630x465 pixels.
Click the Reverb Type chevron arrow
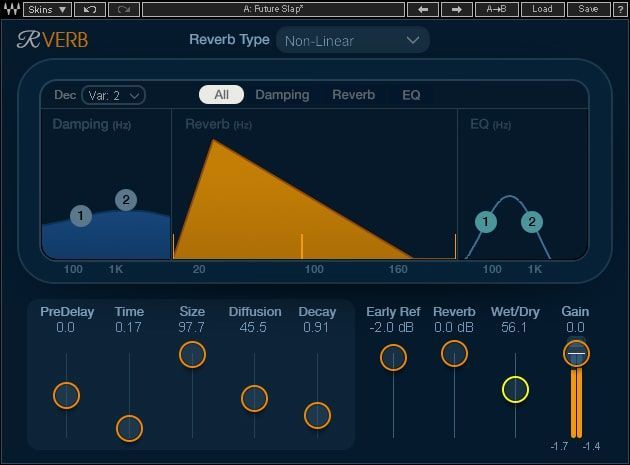pyautogui.click(x=413, y=40)
